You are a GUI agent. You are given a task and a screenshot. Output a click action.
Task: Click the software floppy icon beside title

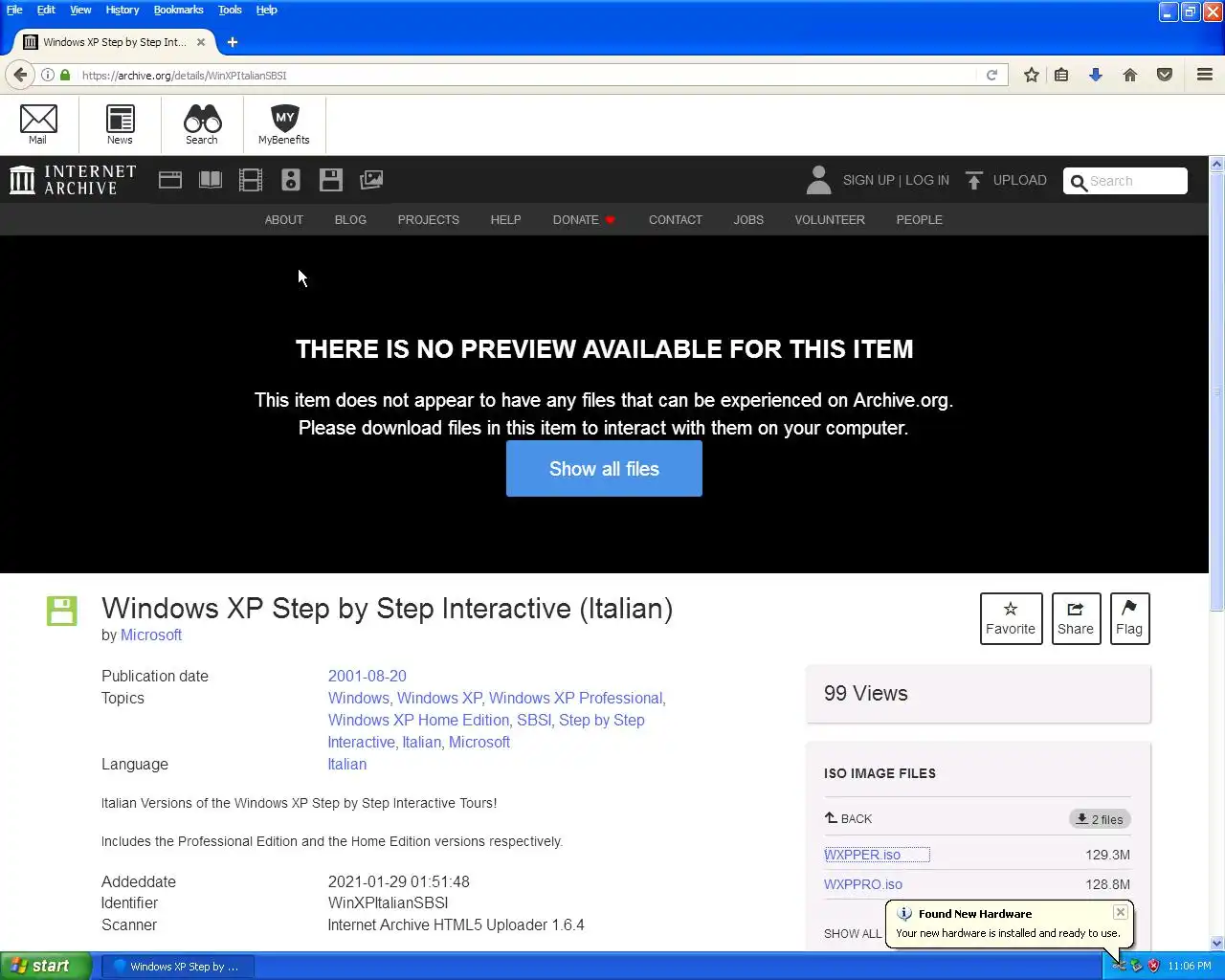62,611
